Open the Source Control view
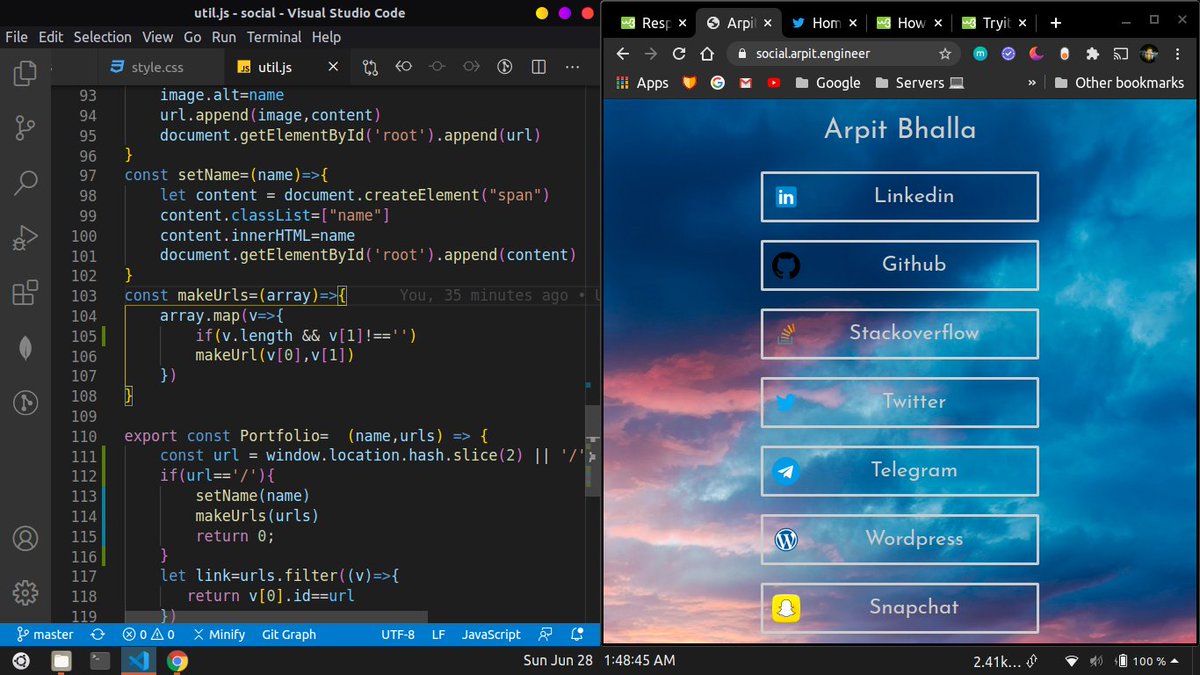This screenshot has width=1200, height=675. 24,128
